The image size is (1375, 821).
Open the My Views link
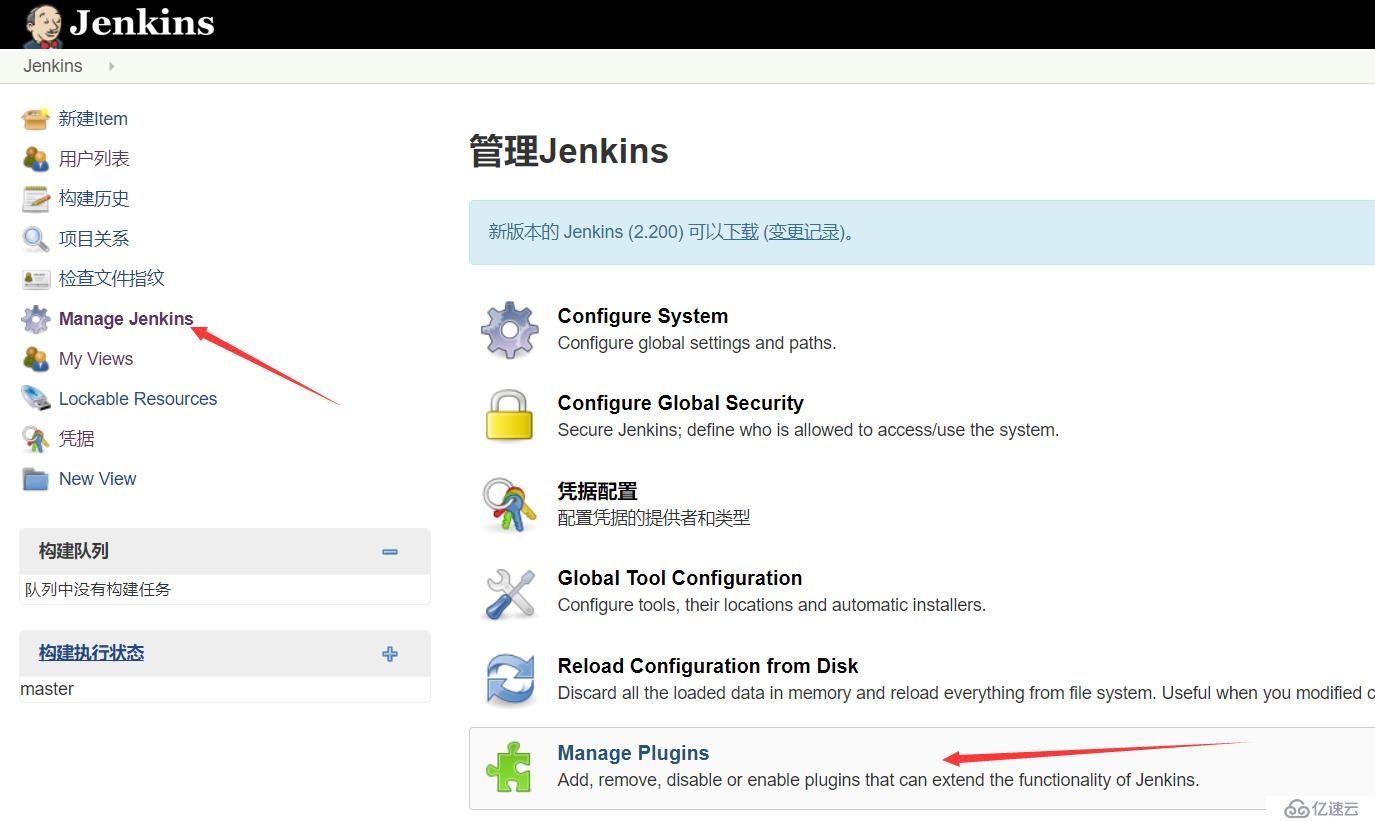96,359
